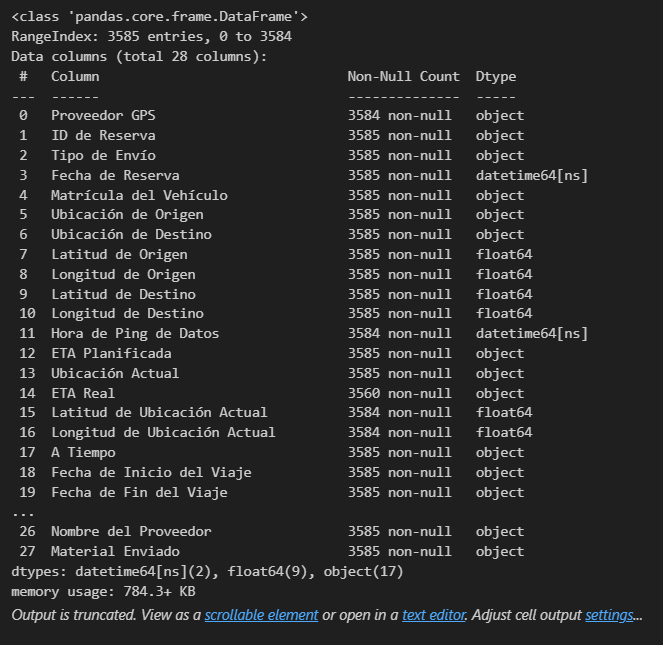663x645 pixels.
Task: Click the 'Nombre del Proveedor' column name
Action: 131,531
